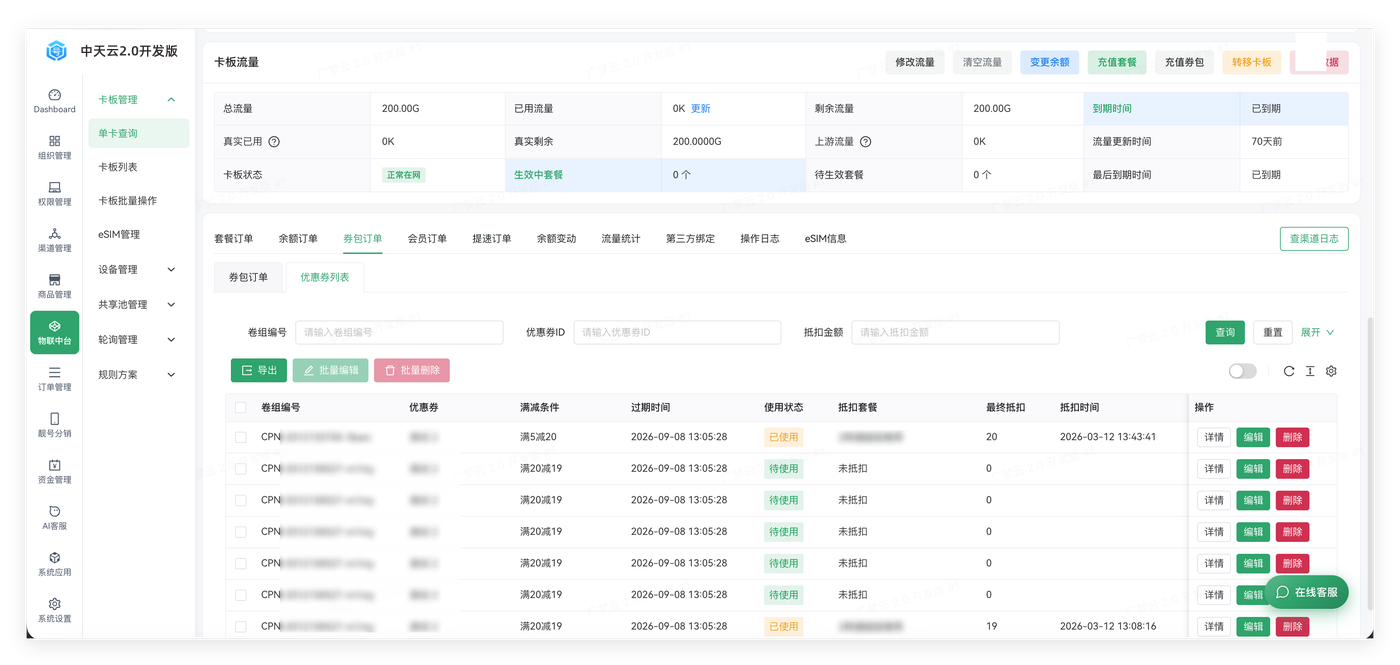Open 组织管理 in sidebar
The width and height of the screenshot is (1400, 665).
(x=54, y=147)
